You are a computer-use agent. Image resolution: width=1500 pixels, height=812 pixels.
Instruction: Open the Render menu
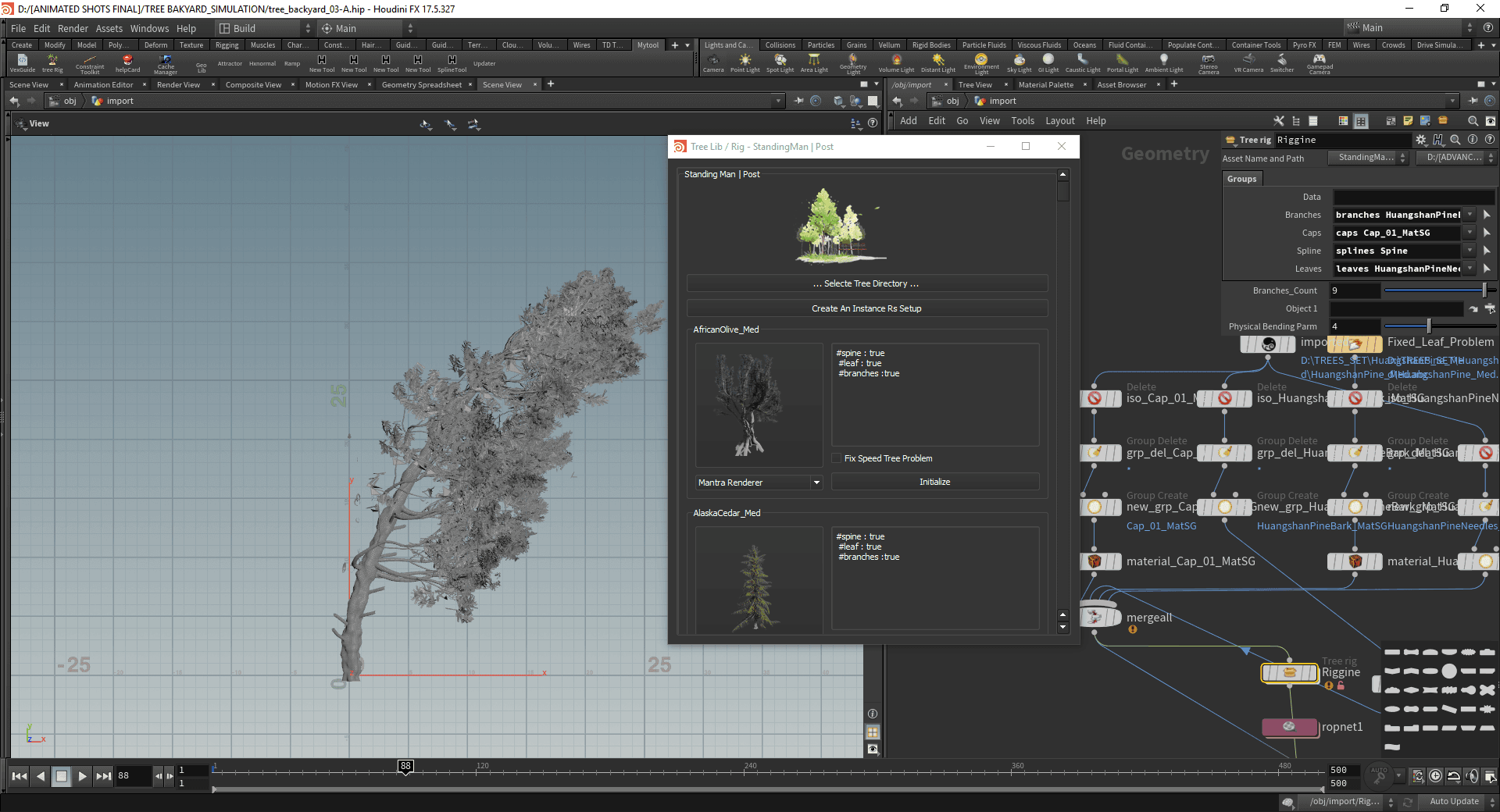[73, 28]
